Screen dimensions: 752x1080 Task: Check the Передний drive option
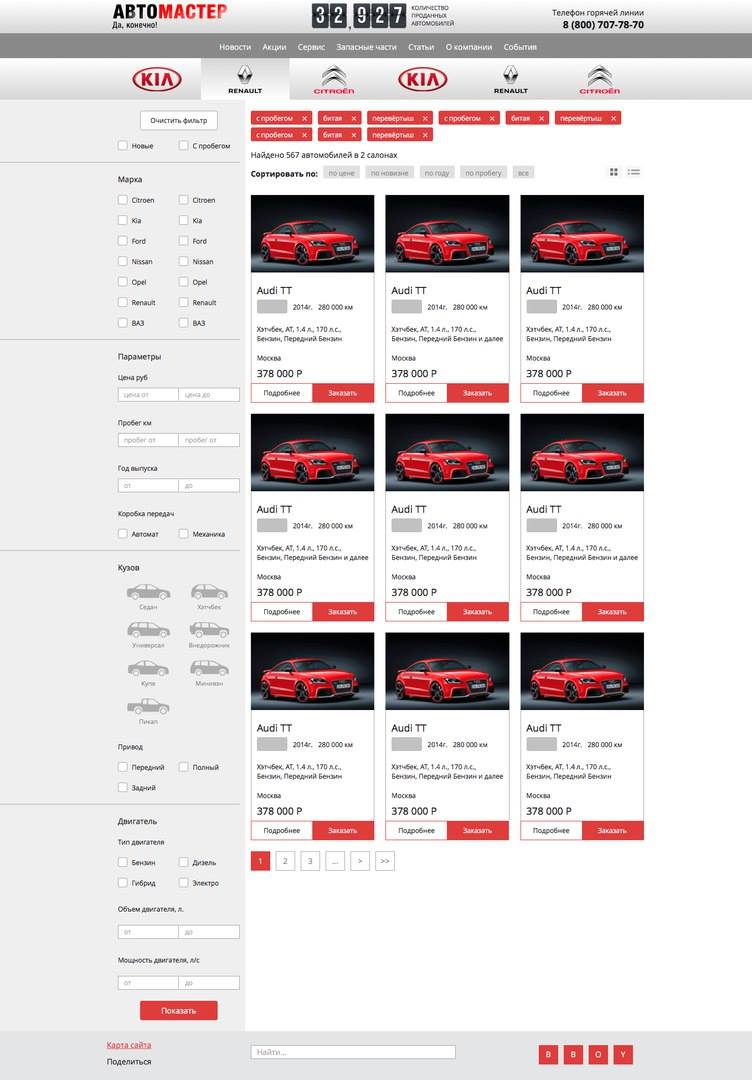[123, 767]
